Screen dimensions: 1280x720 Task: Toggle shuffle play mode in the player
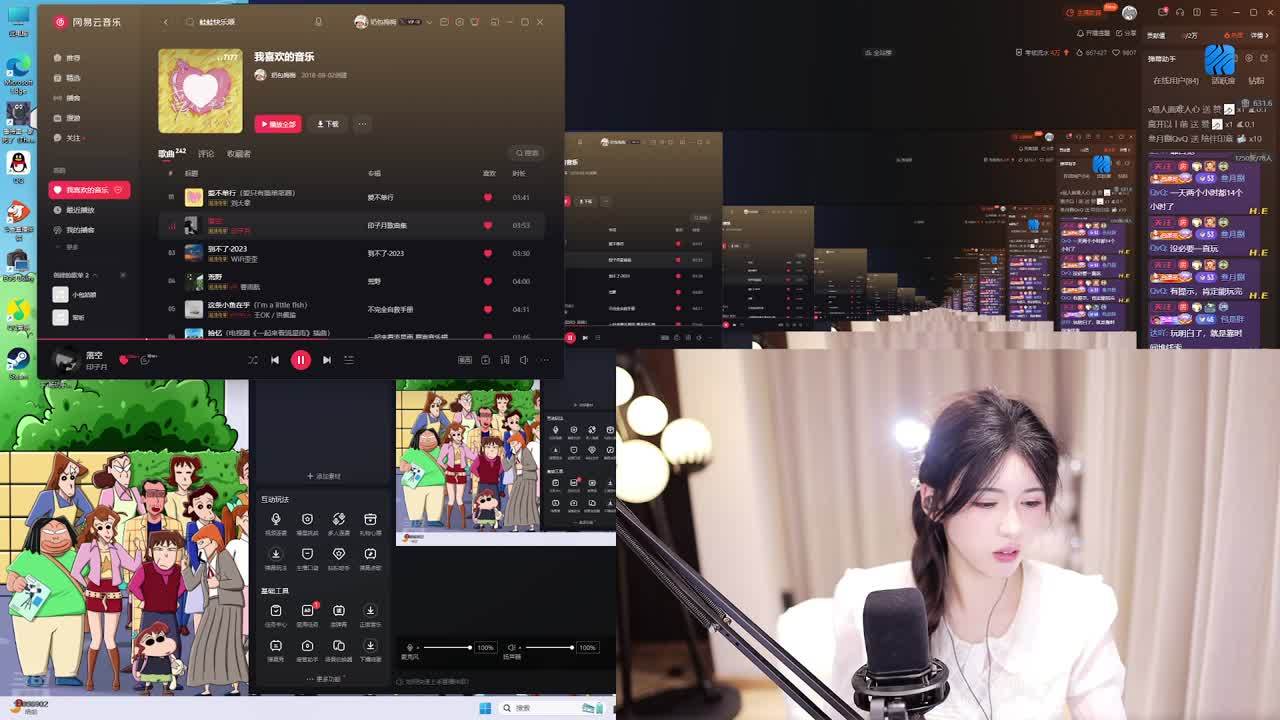[x=252, y=360]
